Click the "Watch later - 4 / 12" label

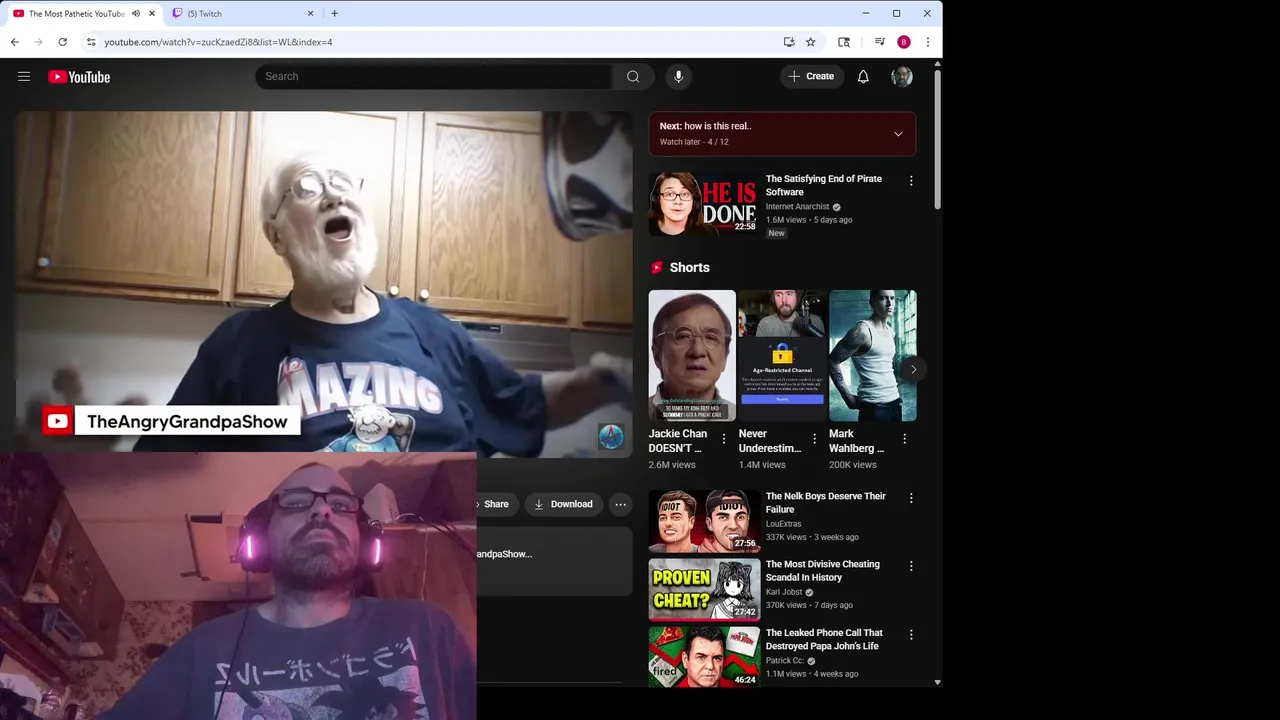coord(694,142)
